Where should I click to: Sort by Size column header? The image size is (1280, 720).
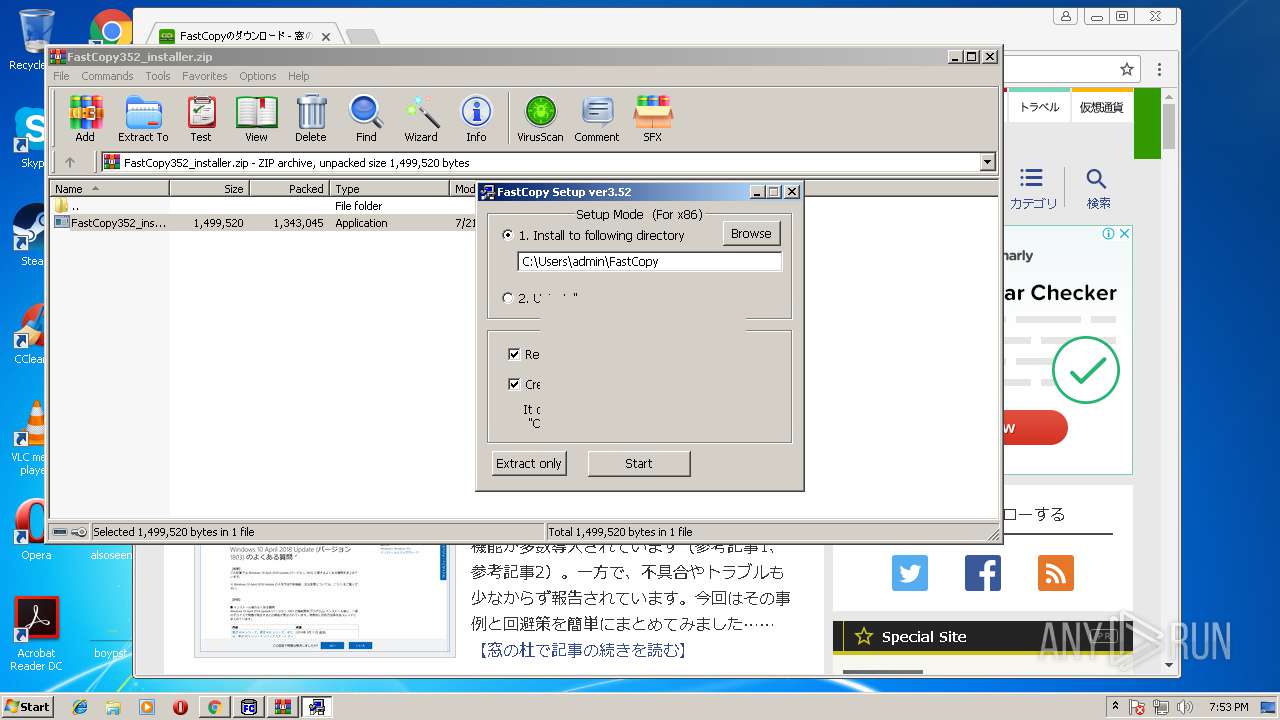click(209, 188)
